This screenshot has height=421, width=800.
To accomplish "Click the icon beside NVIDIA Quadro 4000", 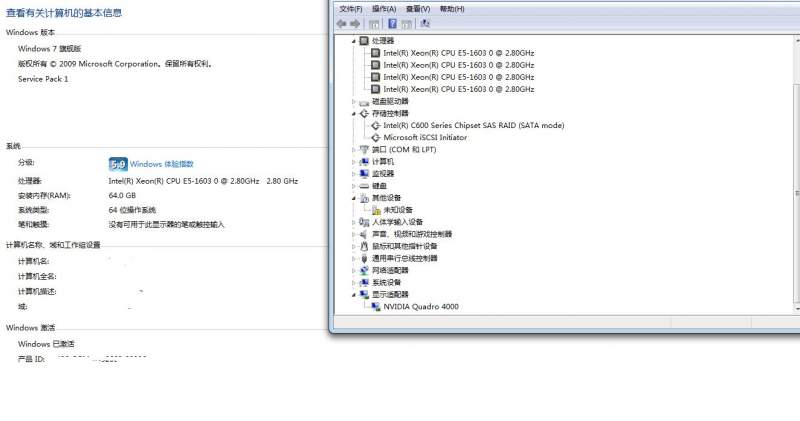I will point(376,307).
